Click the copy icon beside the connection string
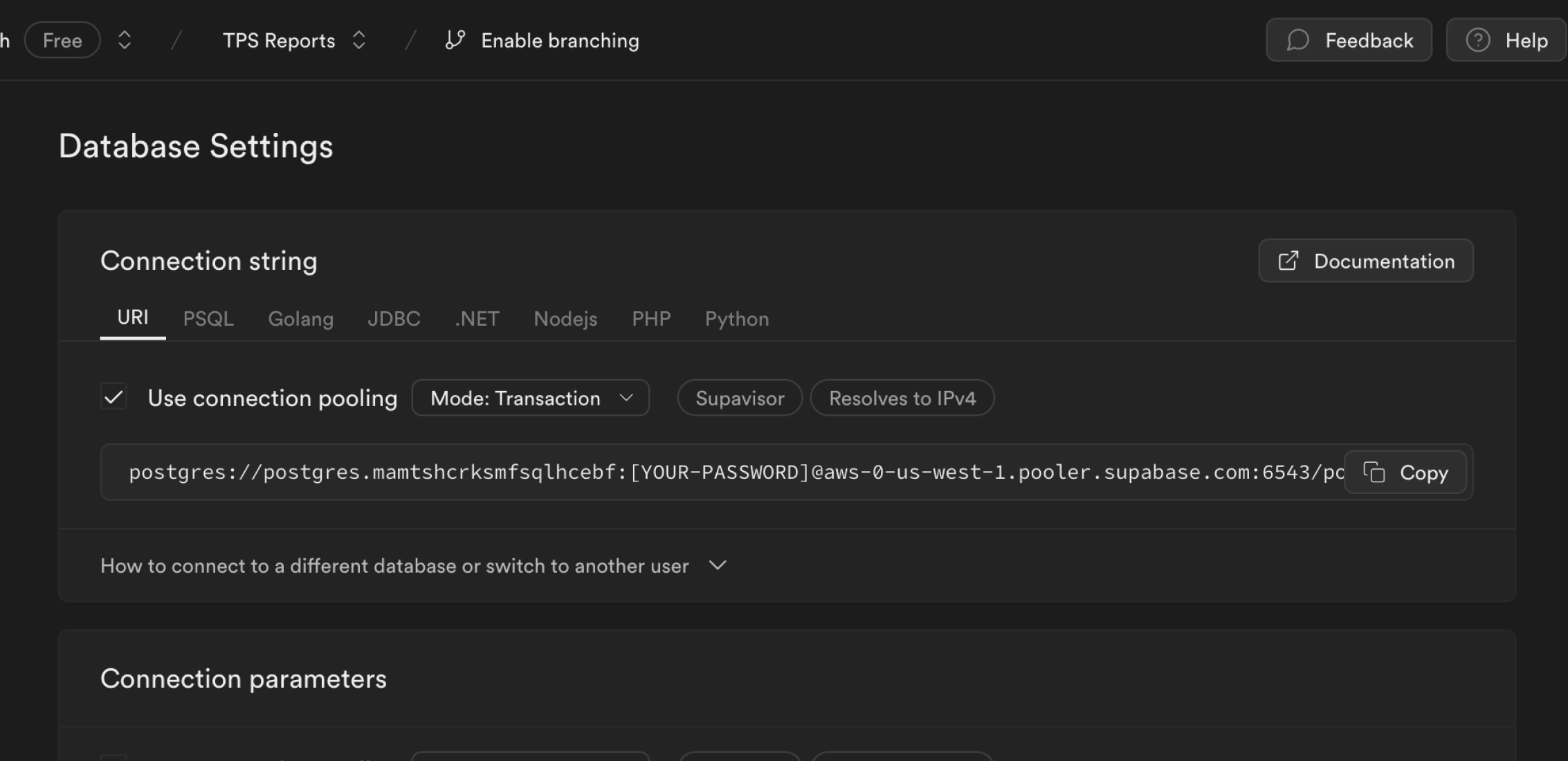 coord(1376,472)
